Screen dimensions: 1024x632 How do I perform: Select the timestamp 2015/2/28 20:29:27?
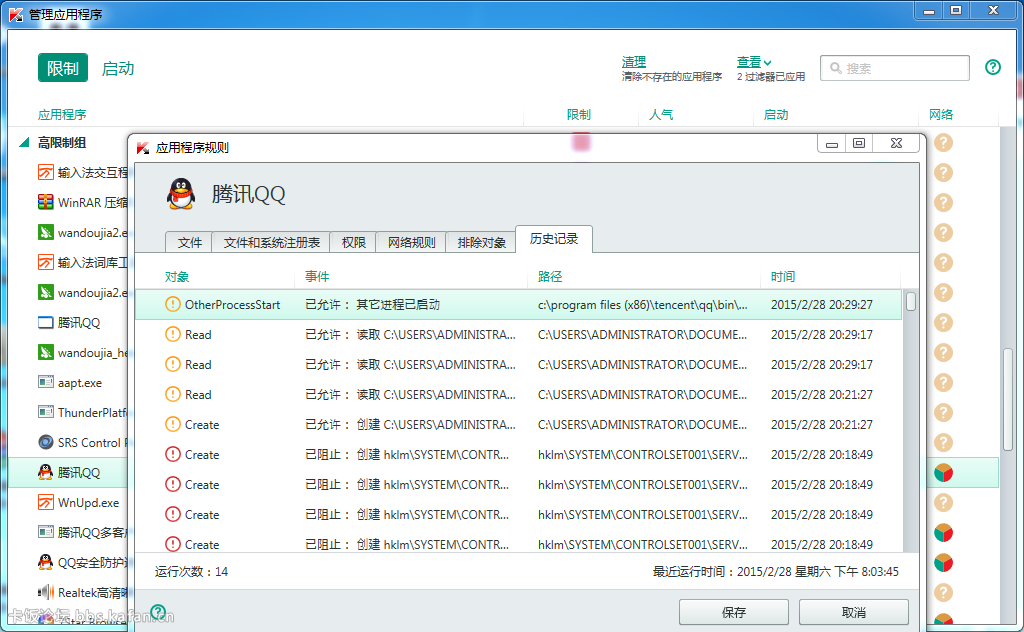(822, 305)
